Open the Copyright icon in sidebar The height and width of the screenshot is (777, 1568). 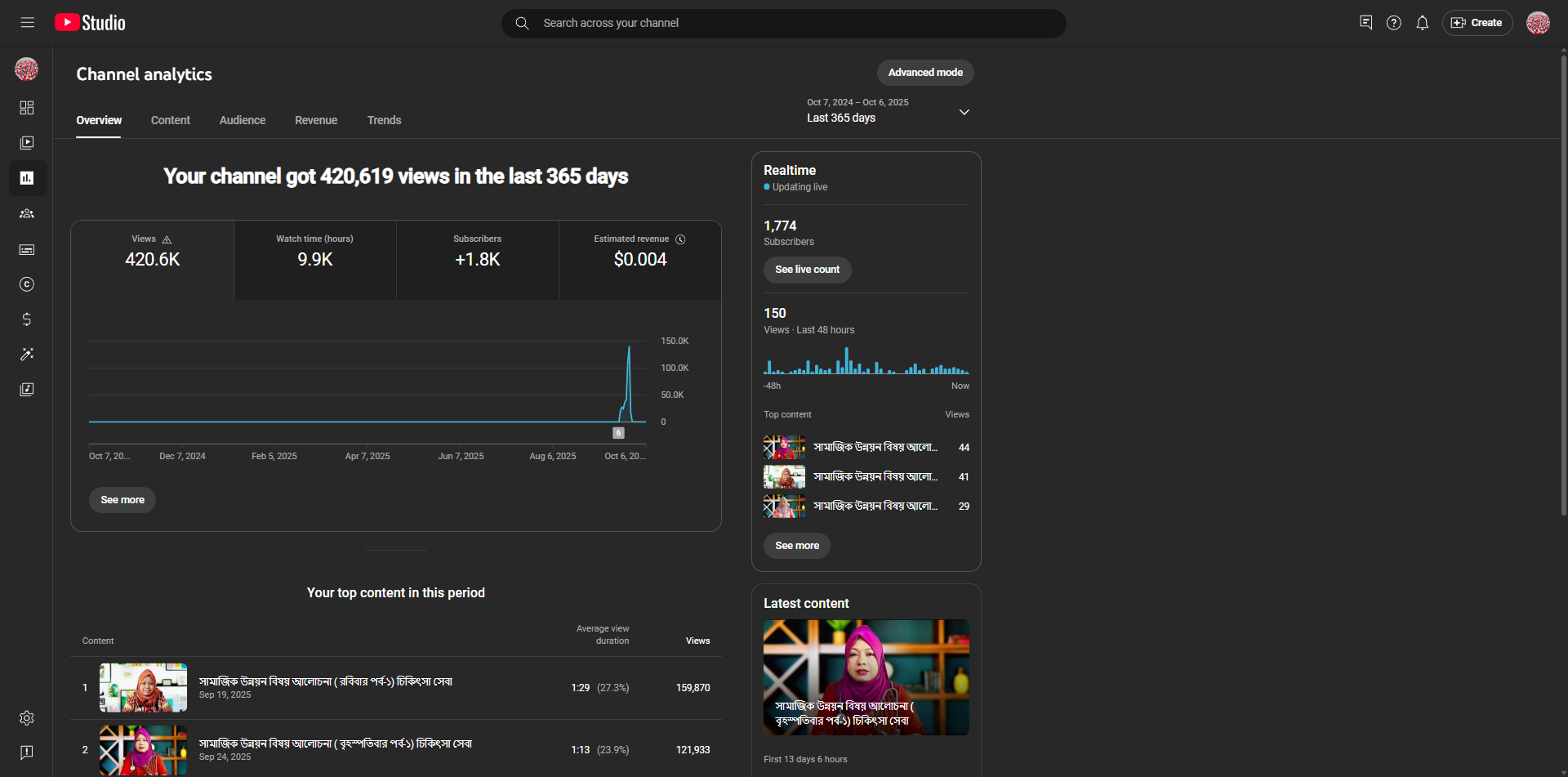tap(27, 284)
